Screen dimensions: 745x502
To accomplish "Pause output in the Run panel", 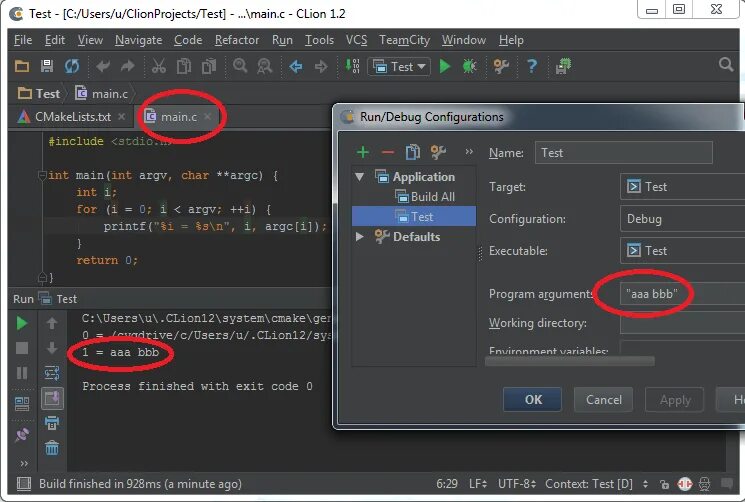I will 22,373.
